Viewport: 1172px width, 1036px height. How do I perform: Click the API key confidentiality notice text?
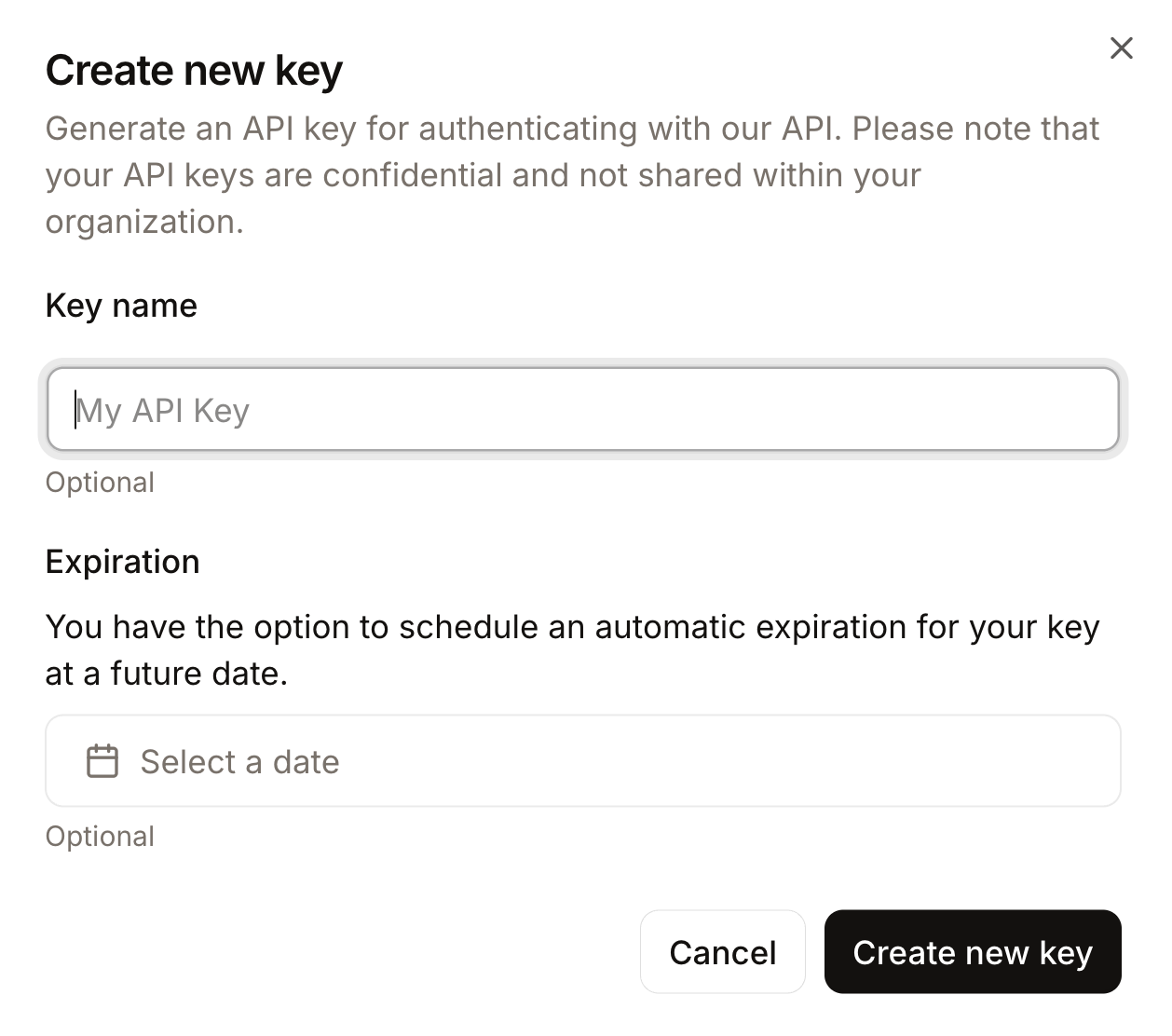pos(571,175)
